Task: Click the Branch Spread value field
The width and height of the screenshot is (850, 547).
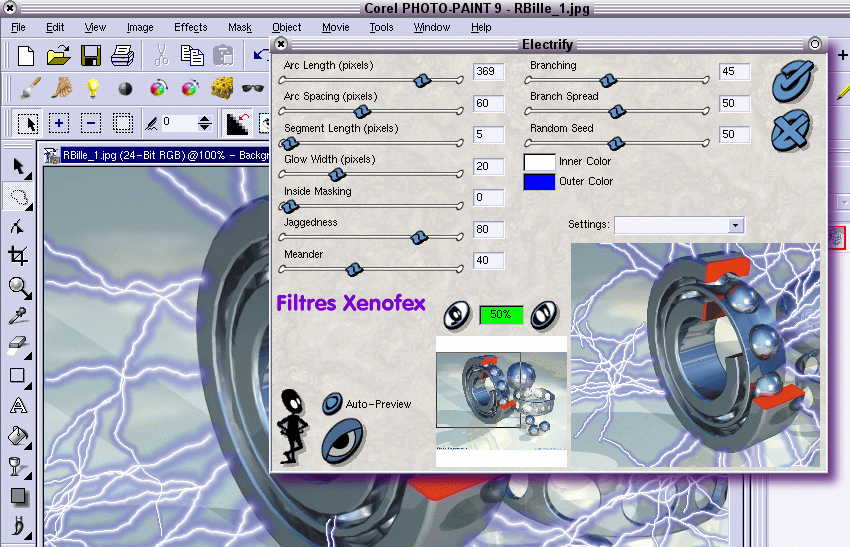Action: pos(735,104)
